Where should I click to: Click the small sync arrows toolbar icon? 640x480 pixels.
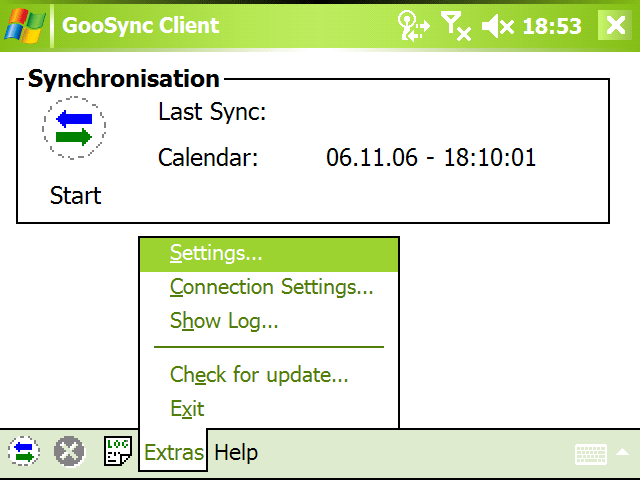(24, 452)
